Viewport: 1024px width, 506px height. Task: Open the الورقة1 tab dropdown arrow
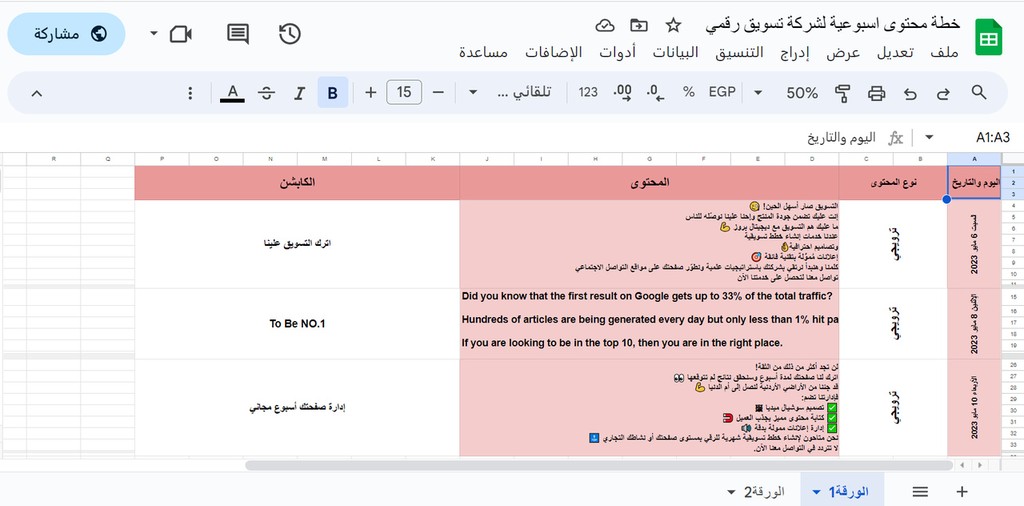(816, 492)
